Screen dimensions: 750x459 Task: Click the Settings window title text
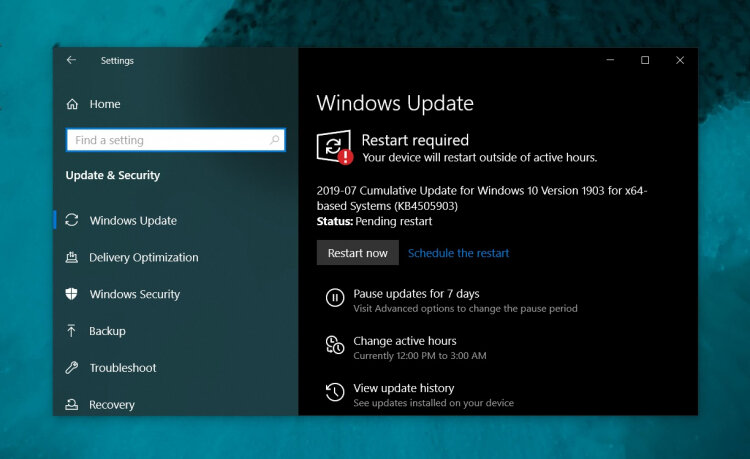[117, 61]
